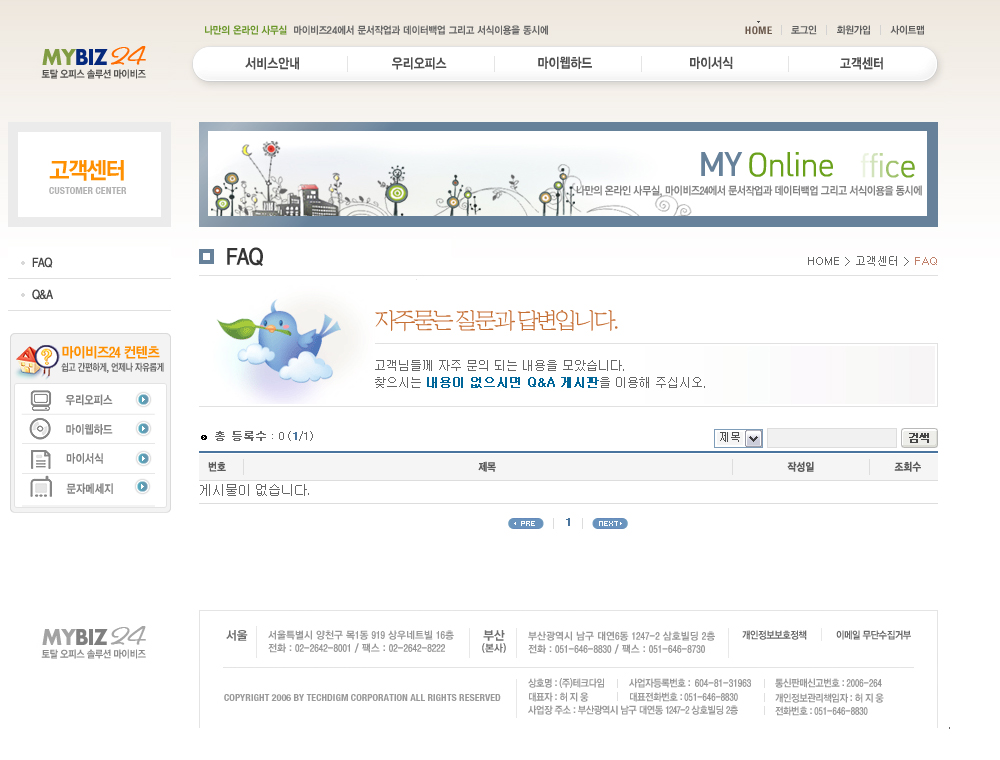This screenshot has height=760, width=1000.
Task: Click the 회원가입 sign-up link
Action: (x=853, y=30)
